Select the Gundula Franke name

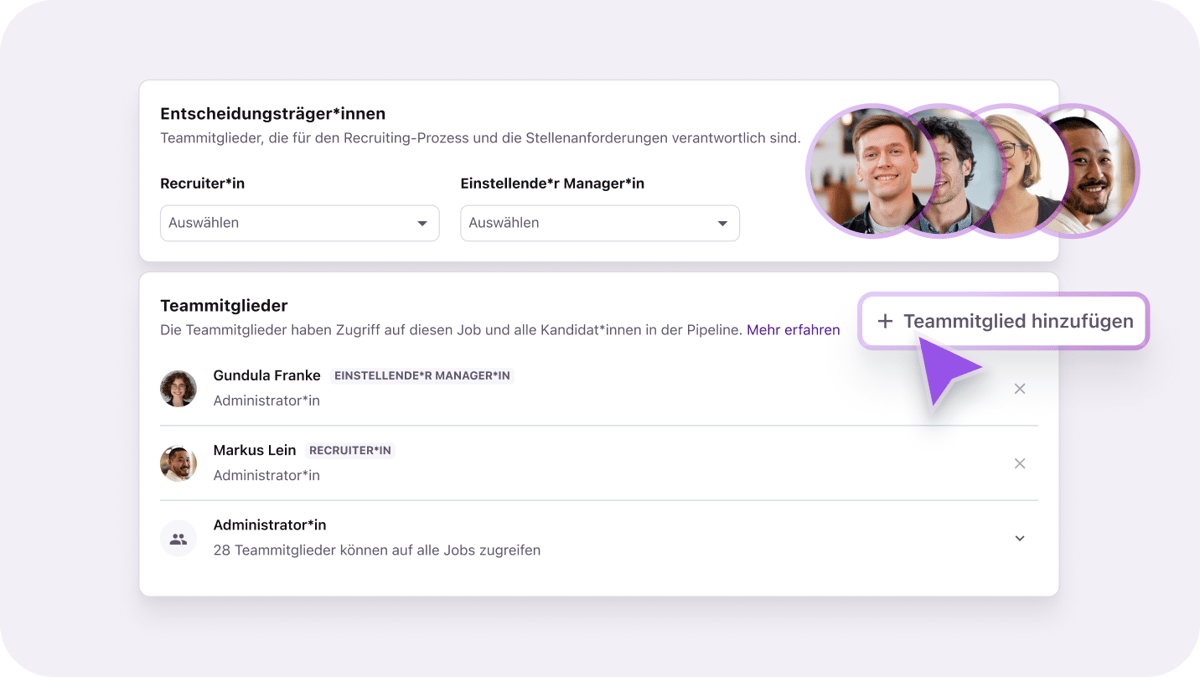tap(267, 376)
